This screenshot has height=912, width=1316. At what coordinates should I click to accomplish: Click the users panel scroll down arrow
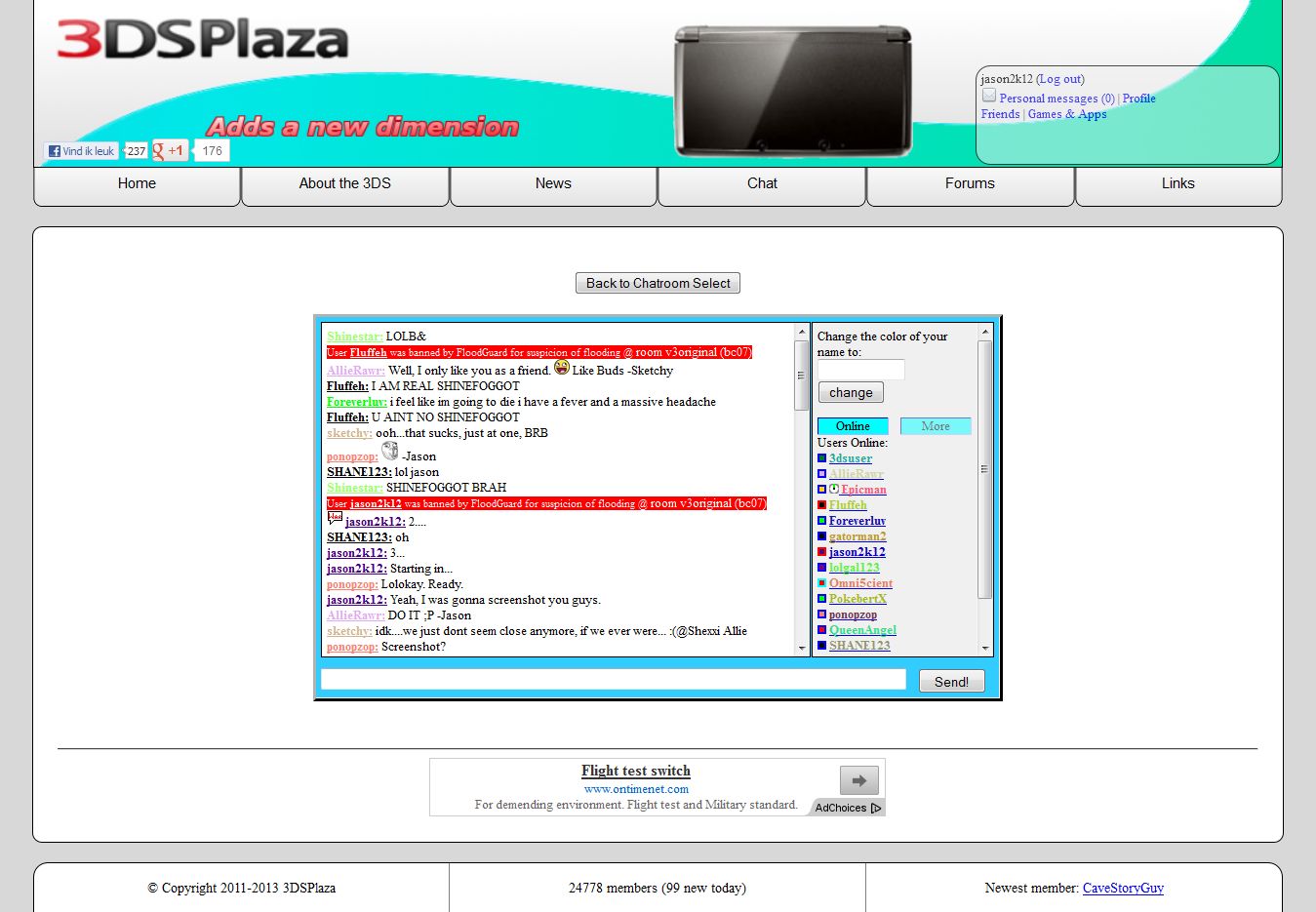tap(984, 648)
